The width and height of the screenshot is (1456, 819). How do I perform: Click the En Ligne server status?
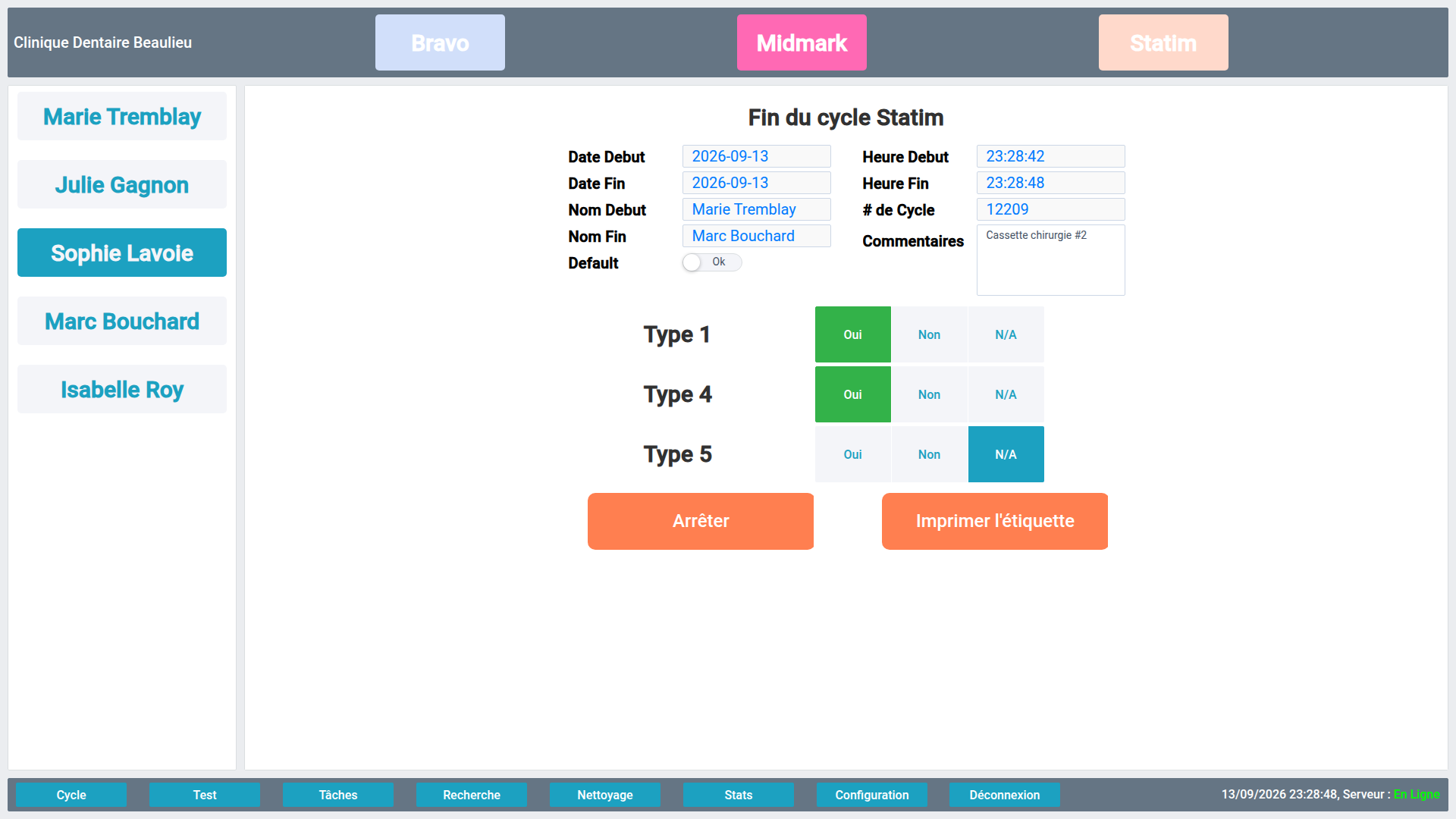point(1417,795)
